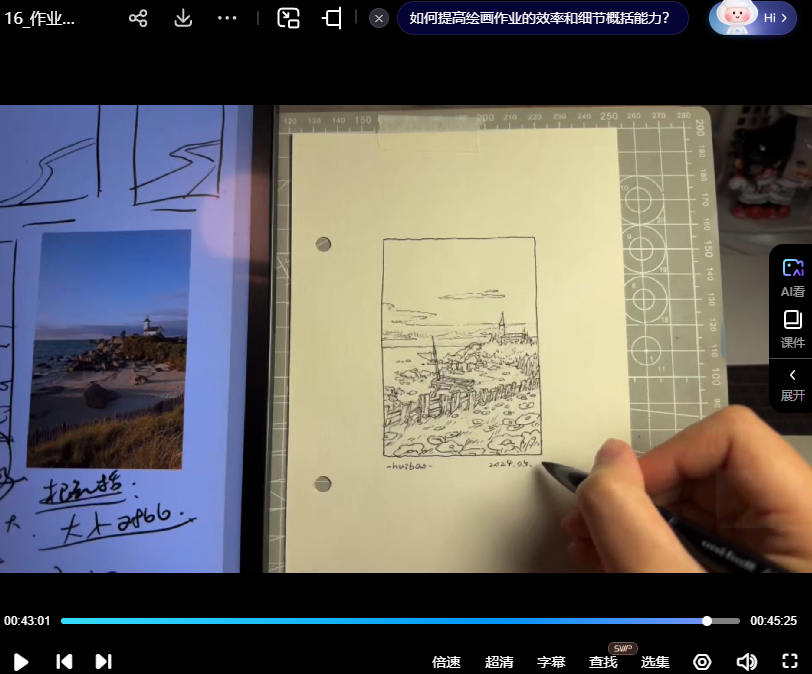812x674 pixels.
Task: Expand the 展开 side panel
Action: (x=792, y=383)
